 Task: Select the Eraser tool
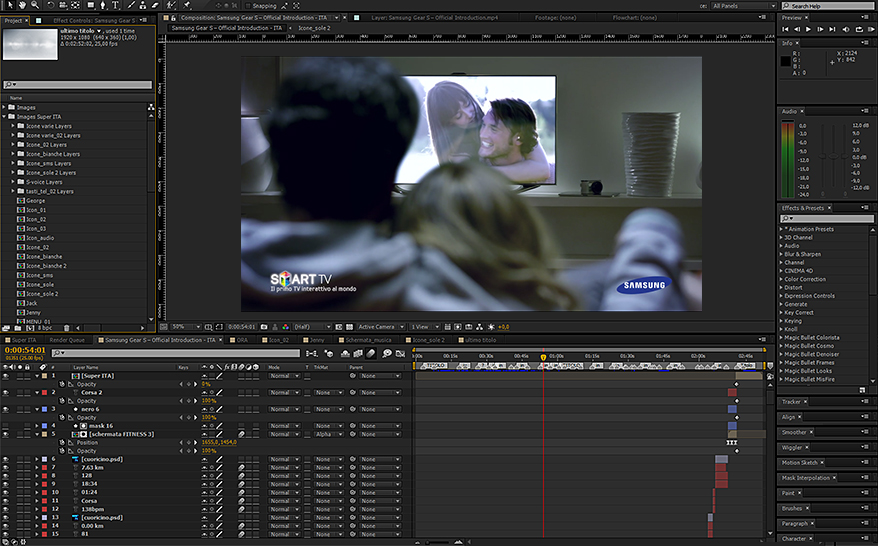click(155, 5)
